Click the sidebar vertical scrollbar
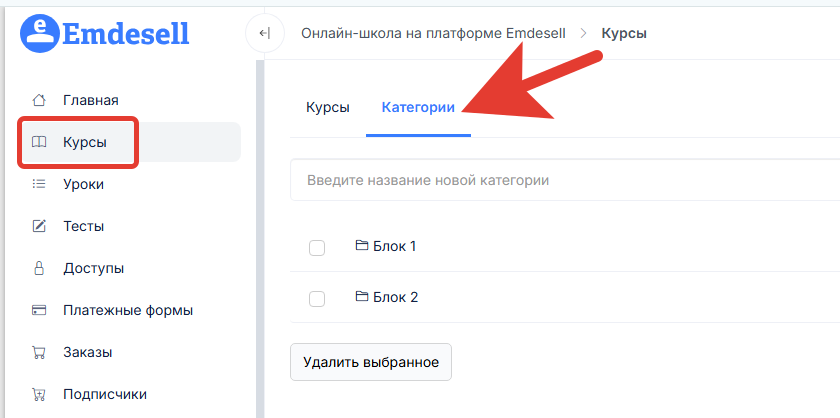Screen dimensions: 840x418 click(260, 238)
